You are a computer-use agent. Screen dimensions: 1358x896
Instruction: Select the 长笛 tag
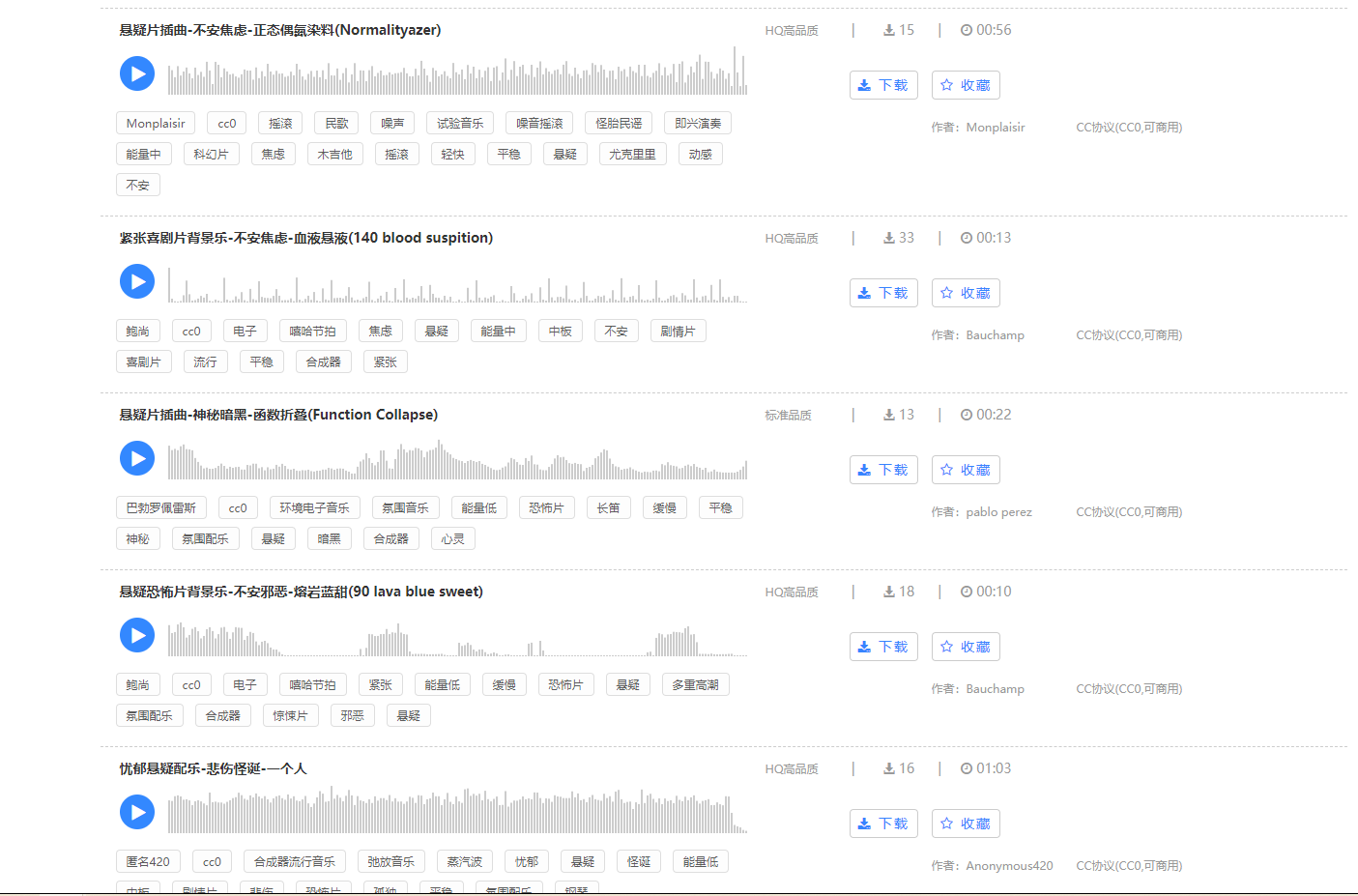[x=609, y=507]
